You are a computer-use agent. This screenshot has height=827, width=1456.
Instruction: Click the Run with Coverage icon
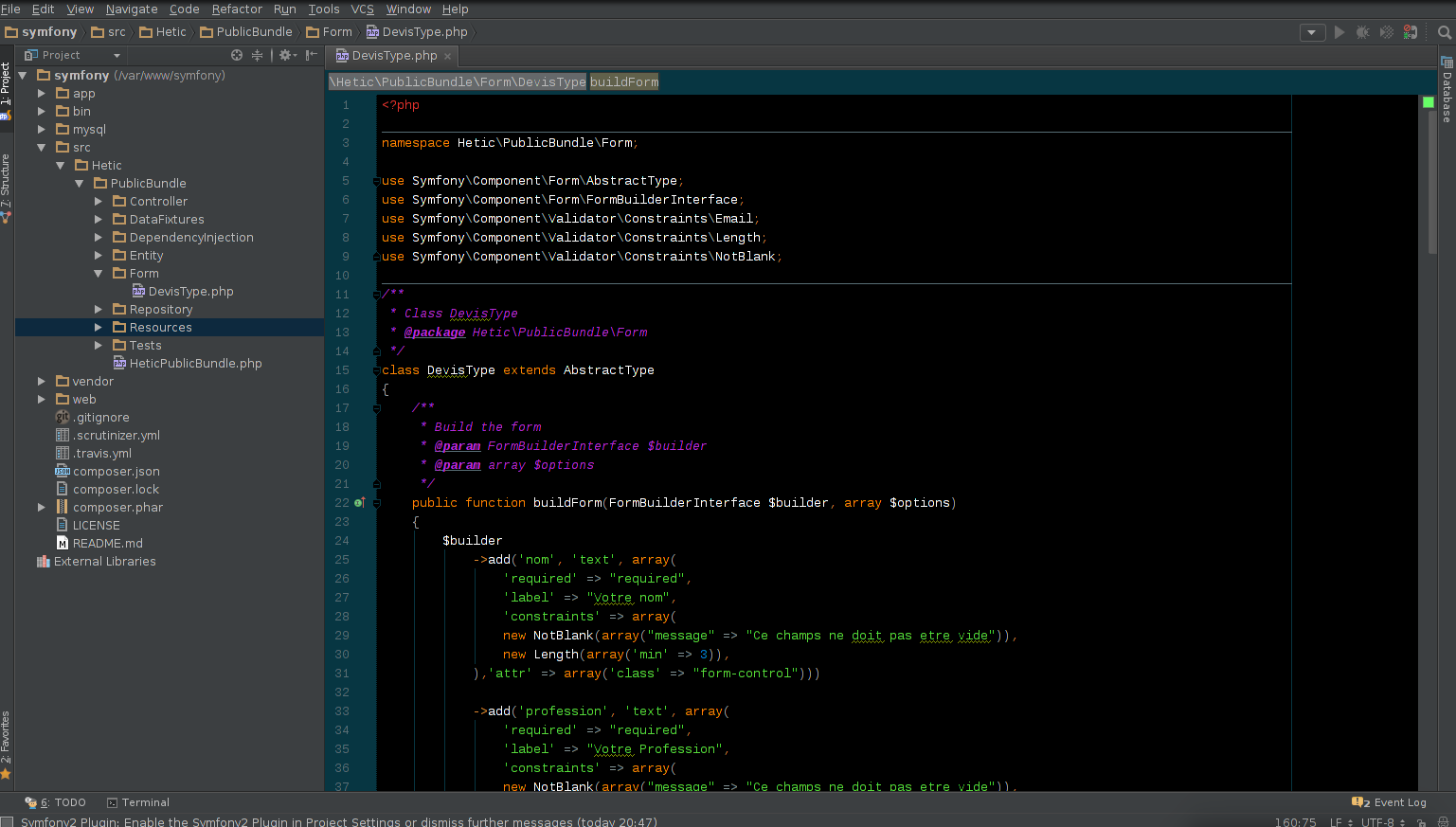(1386, 32)
